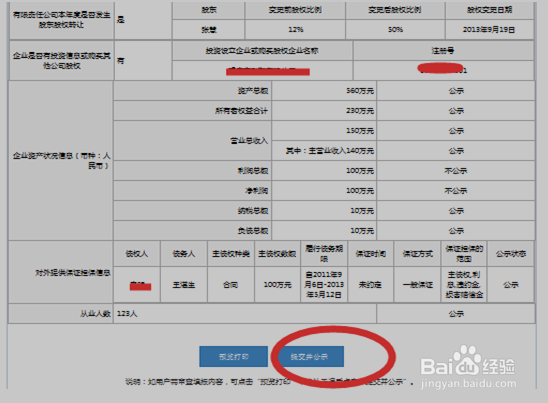Click the 主债权数额 column header
548x403 pixels.
point(277,254)
